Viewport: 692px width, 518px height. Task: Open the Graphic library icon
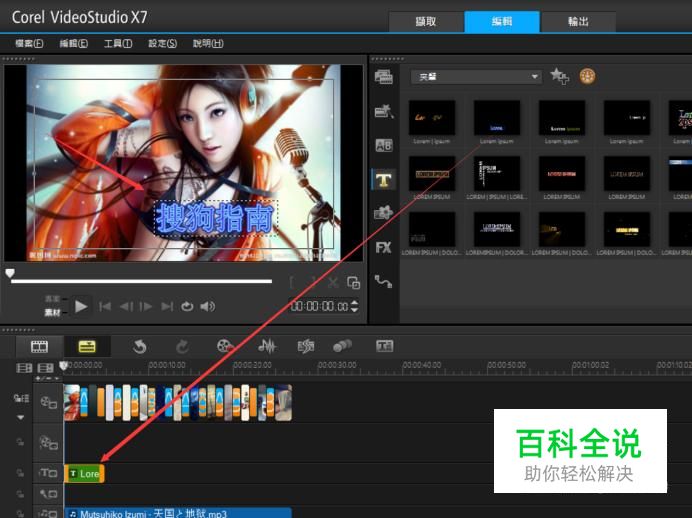click(x=384, y=213)
